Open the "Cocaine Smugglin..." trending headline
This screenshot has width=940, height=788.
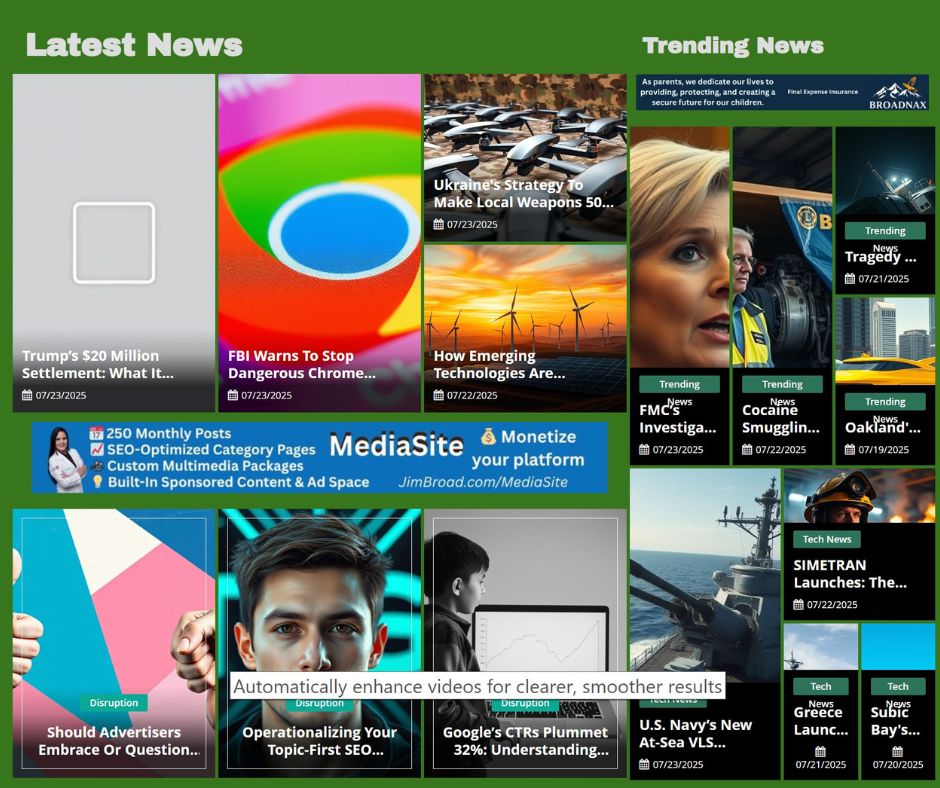pyautogui.click(x=781, y=419)
